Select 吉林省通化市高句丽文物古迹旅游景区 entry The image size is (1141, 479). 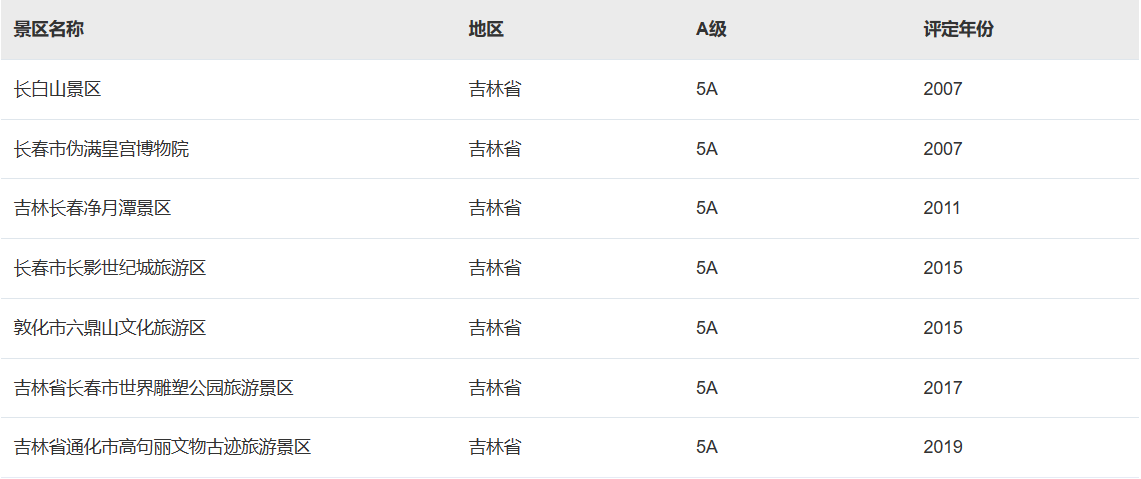pos(162,446)
